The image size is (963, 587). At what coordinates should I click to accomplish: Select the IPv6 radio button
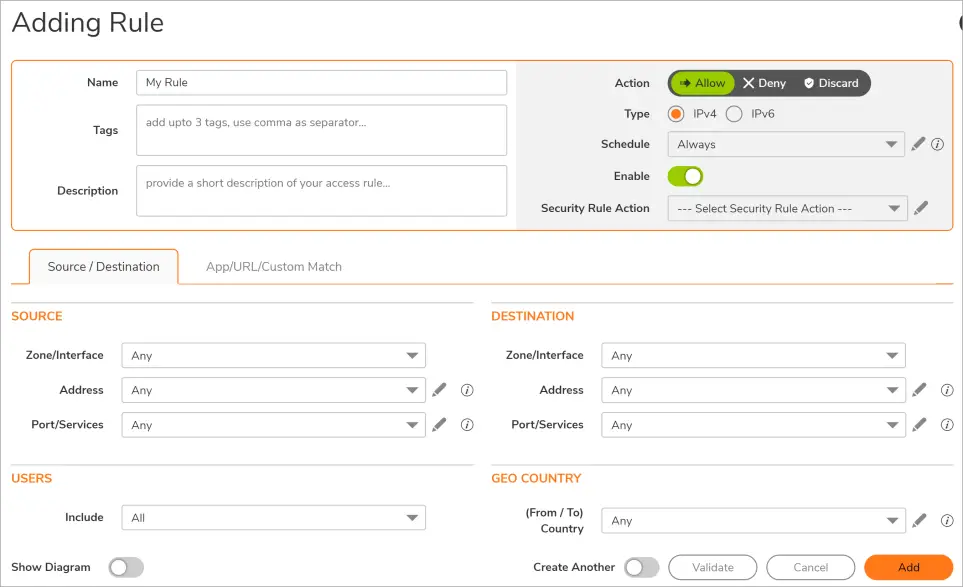[734, 114]
